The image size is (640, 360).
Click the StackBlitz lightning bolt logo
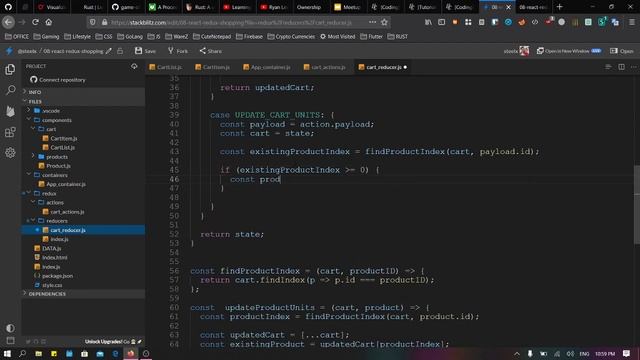pyautogui.click(x=9, y=51)
